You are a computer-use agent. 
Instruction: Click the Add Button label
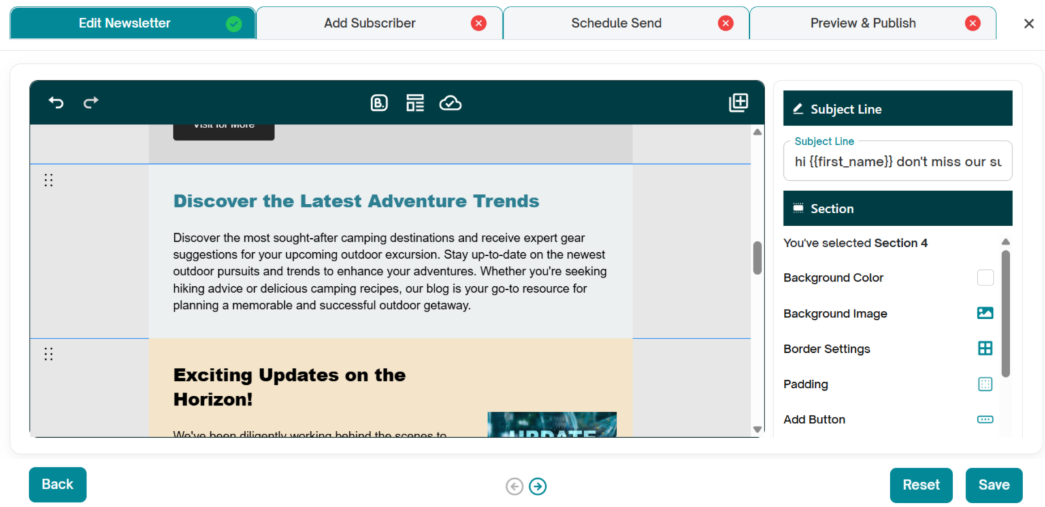pyautogui.click(x=814, y=419)
